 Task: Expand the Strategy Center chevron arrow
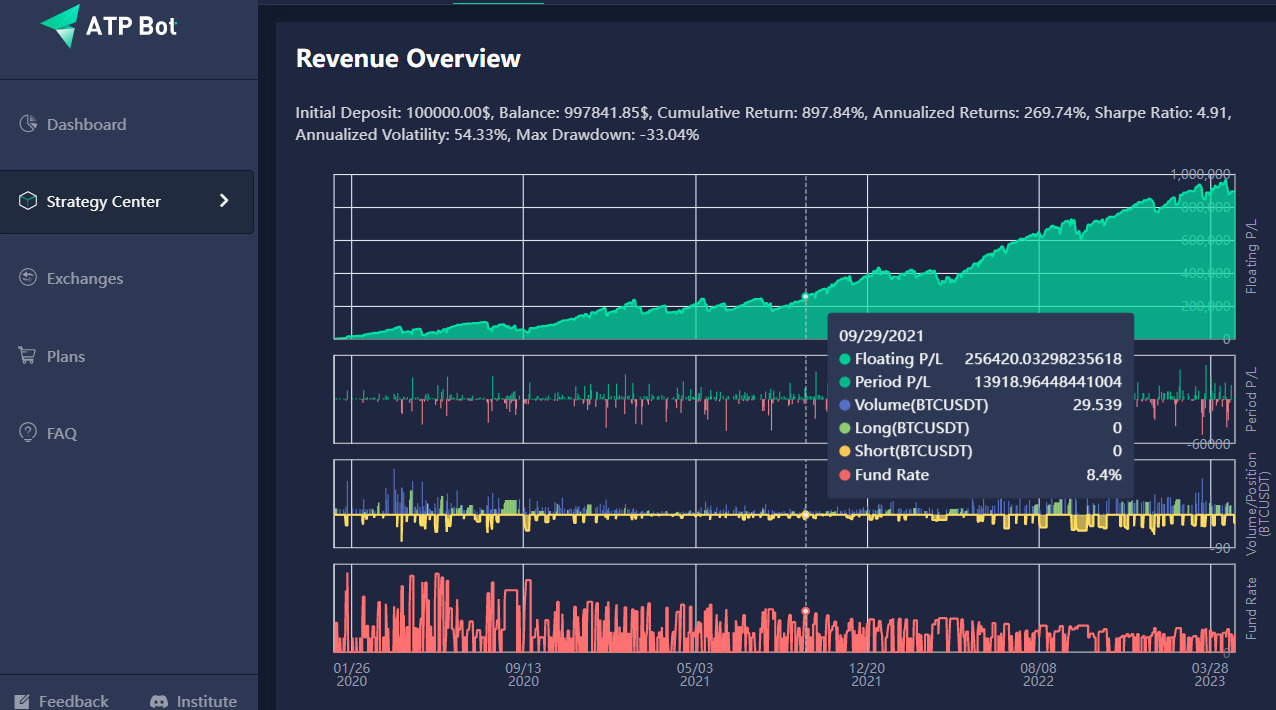click(224, 201)
